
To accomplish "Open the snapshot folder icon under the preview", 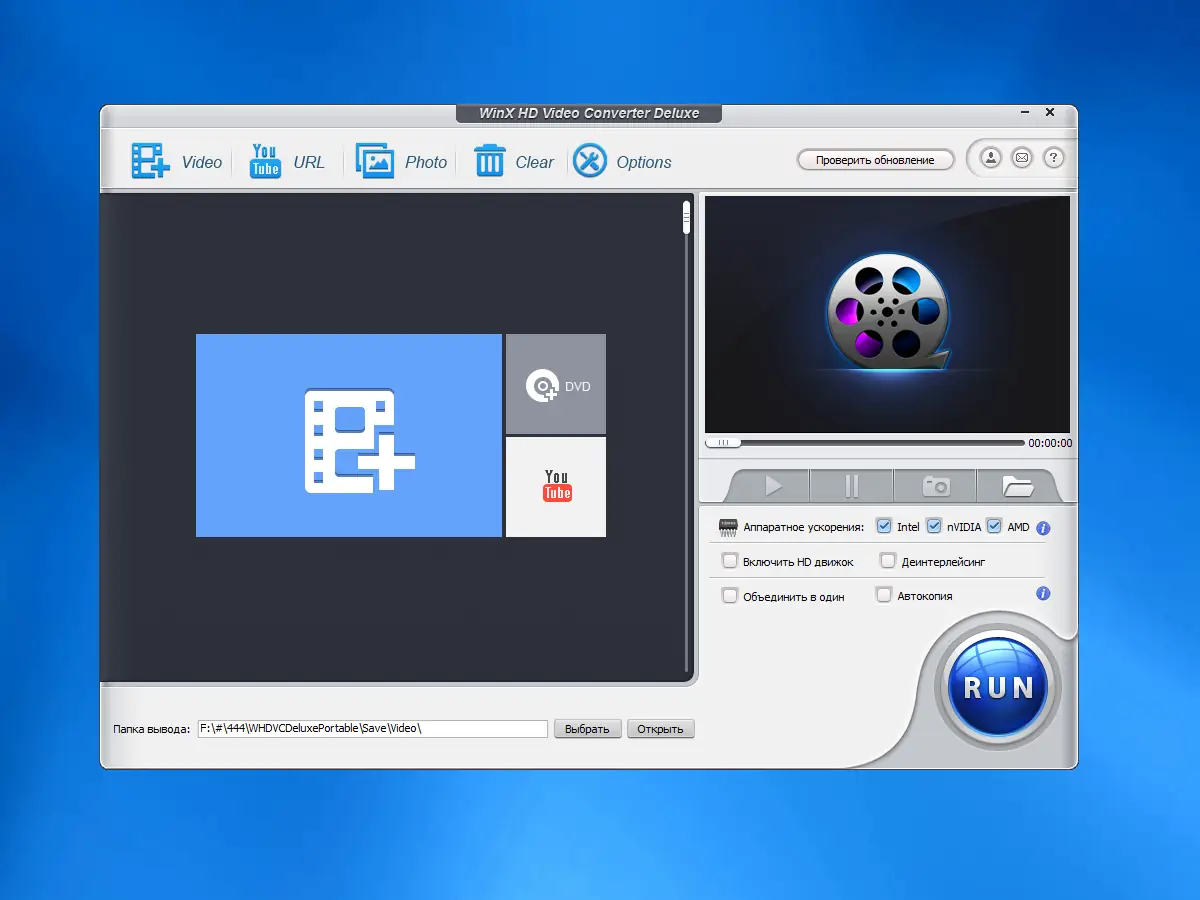I will pyautogui.click(x=1018, y=486).
